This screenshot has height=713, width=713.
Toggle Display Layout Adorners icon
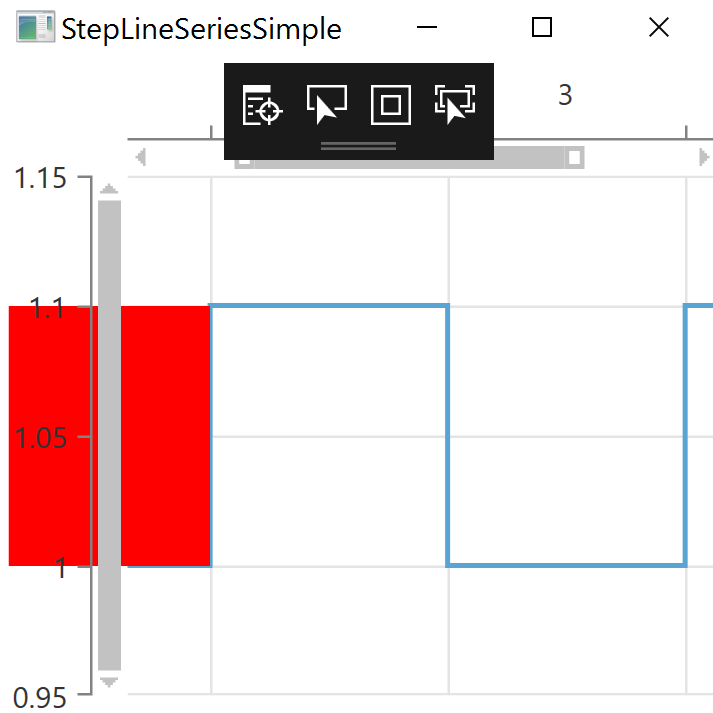pyautogui.click(x=390, y=104)
